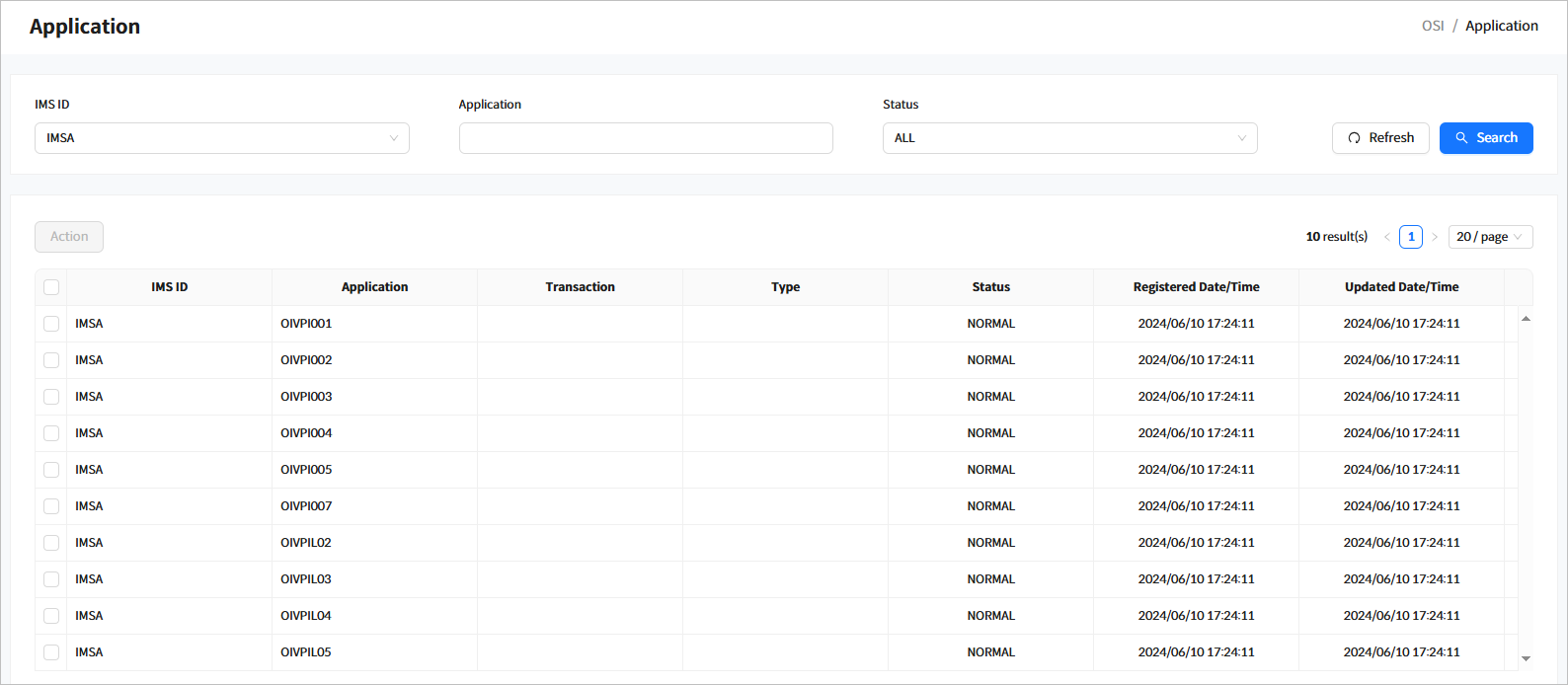Select the checkbox for OIVPI004 row
Image resolution: width=1568 pixels, height=685 pixels.
(x=51, y=433)
